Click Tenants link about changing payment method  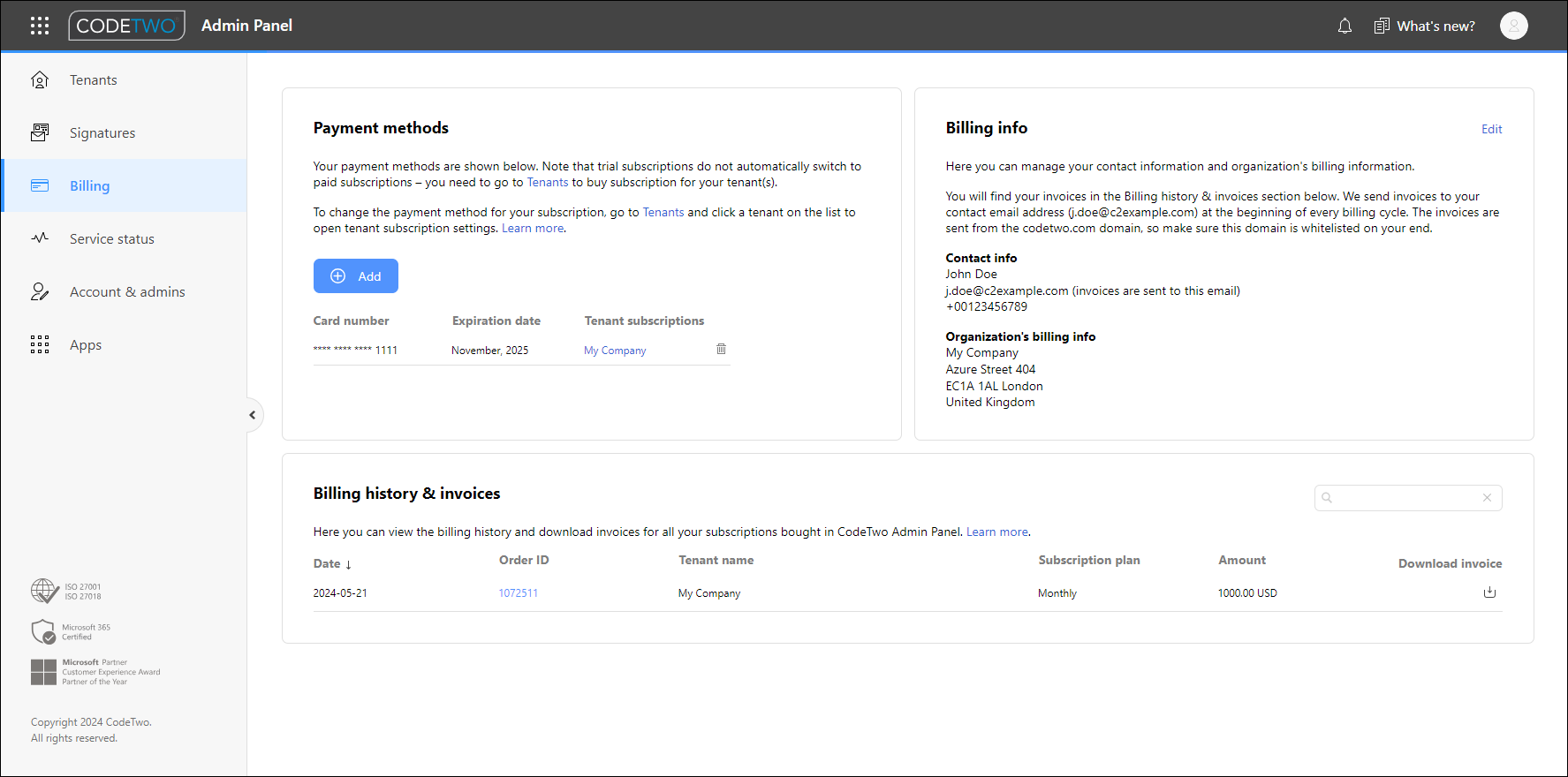point(663,212)
